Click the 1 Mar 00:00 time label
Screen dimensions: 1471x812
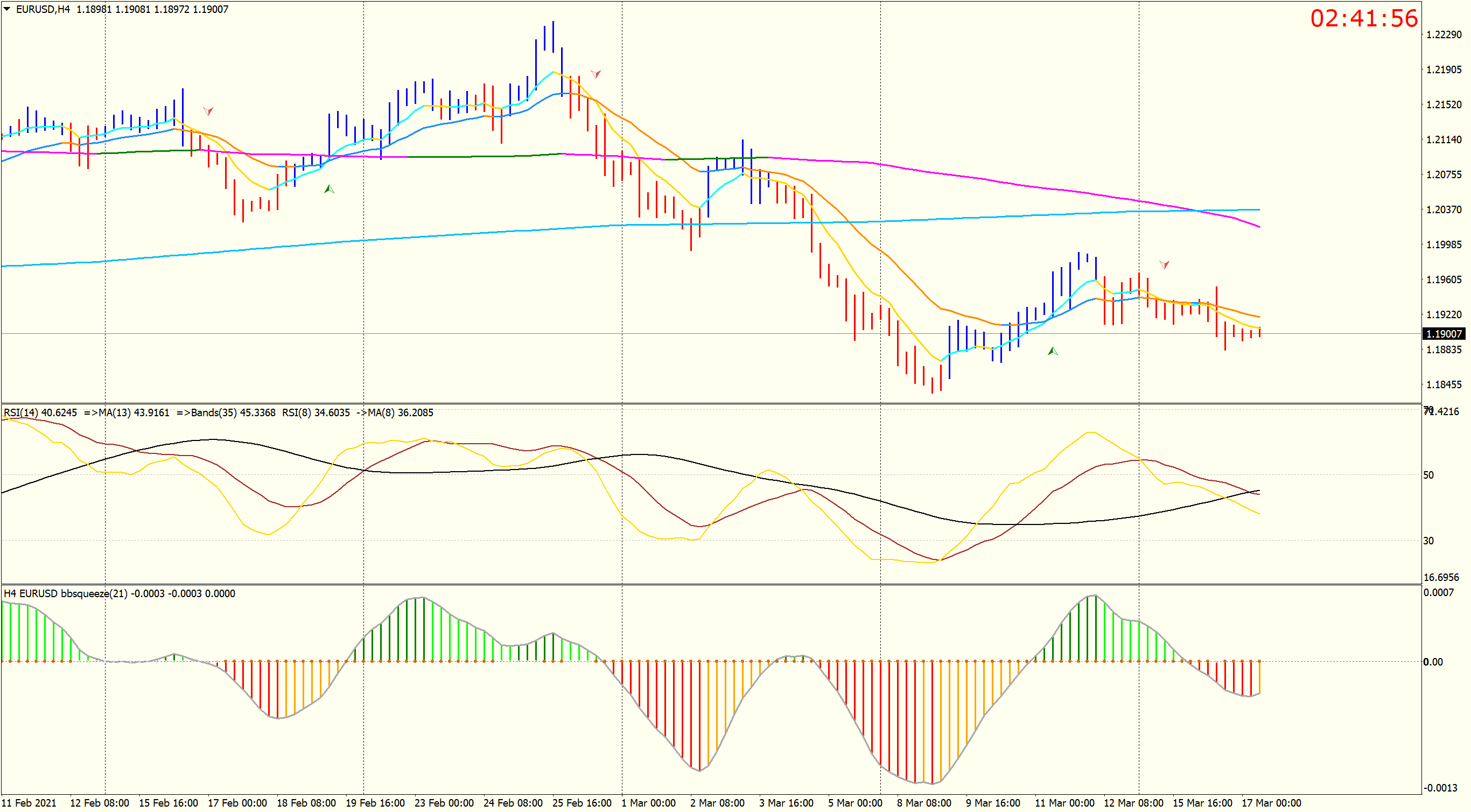pos(648,803)
